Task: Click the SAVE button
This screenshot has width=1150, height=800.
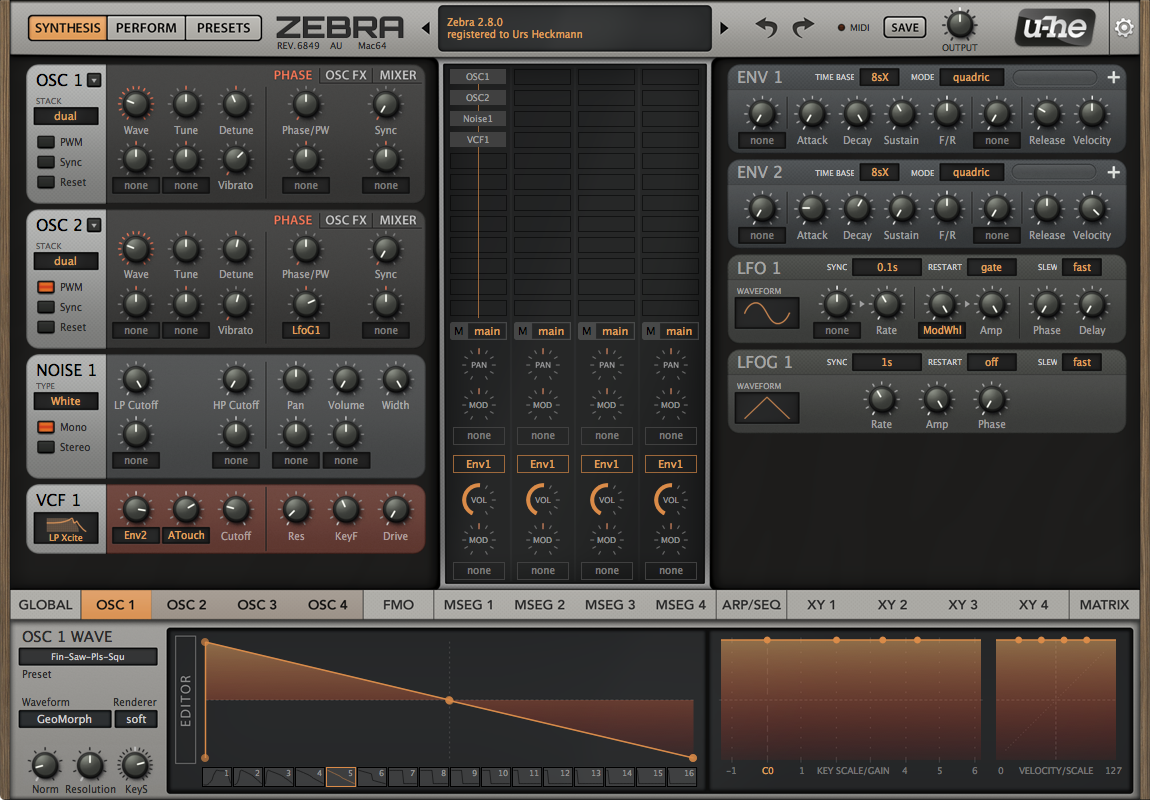Action: click(904, 28)
